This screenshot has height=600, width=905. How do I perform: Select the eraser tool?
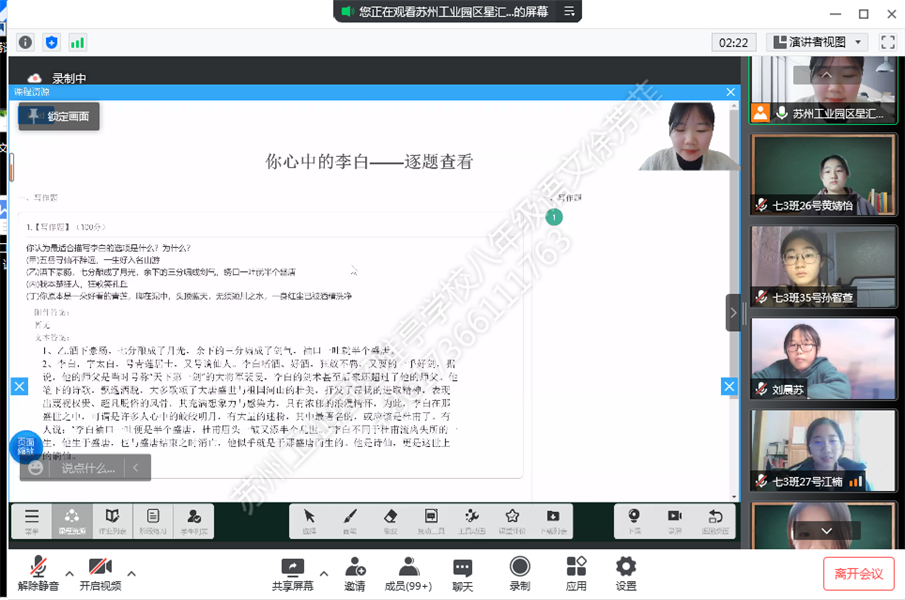390,521
